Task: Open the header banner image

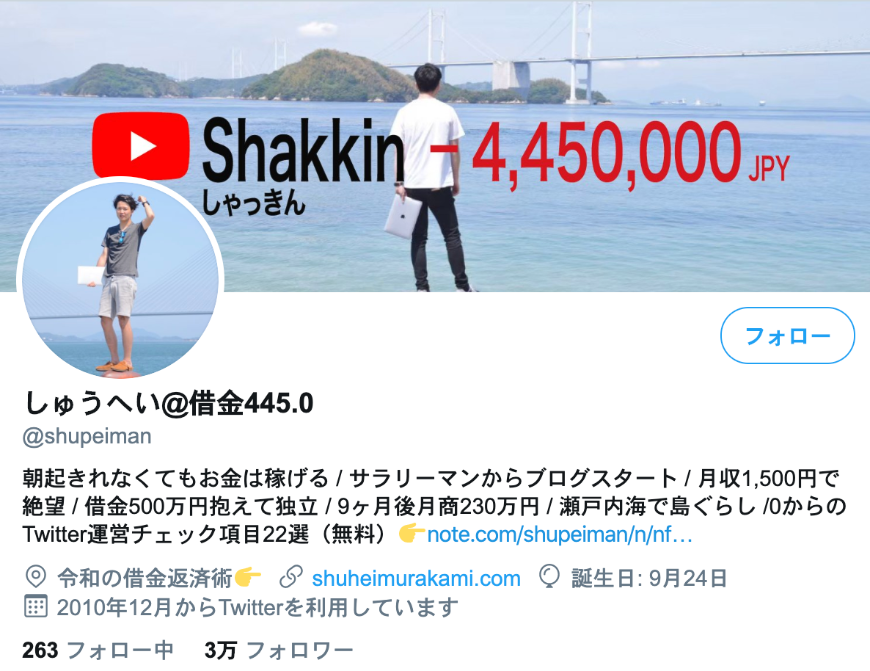Action: 435,145
